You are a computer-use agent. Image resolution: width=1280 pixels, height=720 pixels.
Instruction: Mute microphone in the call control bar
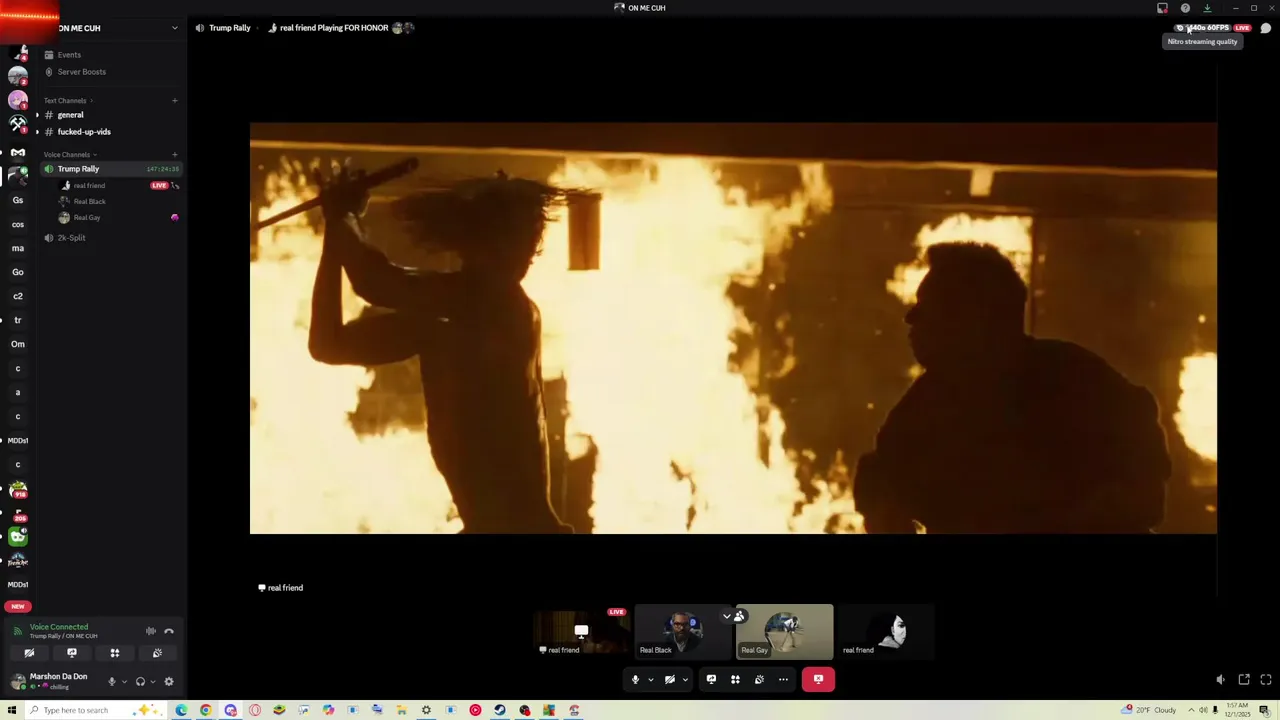coord(635,680)
